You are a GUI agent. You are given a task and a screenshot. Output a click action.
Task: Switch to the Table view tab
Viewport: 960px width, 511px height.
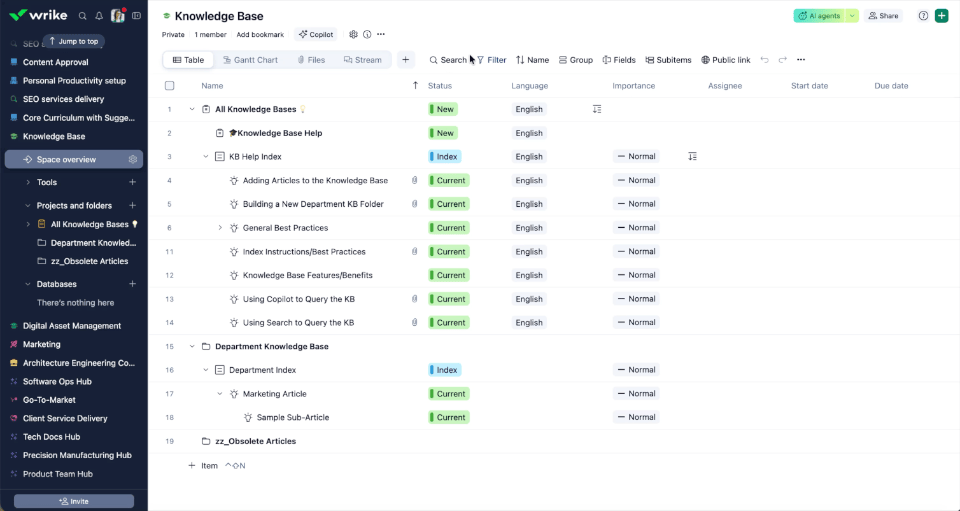pos(189,60)
